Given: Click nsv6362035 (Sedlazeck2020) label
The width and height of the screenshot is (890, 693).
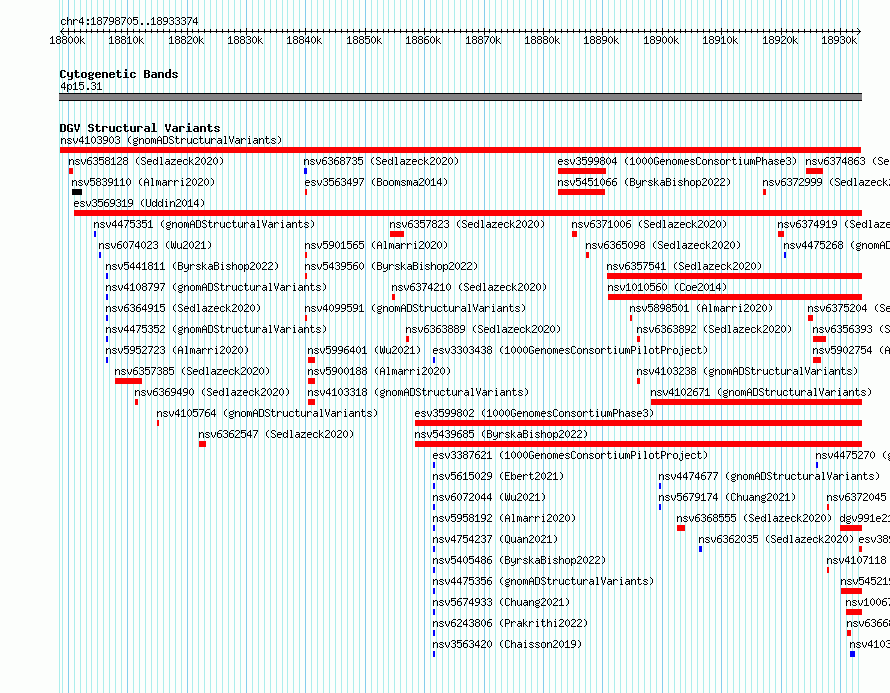Looking at the screenshot, I should click(776, 539).
